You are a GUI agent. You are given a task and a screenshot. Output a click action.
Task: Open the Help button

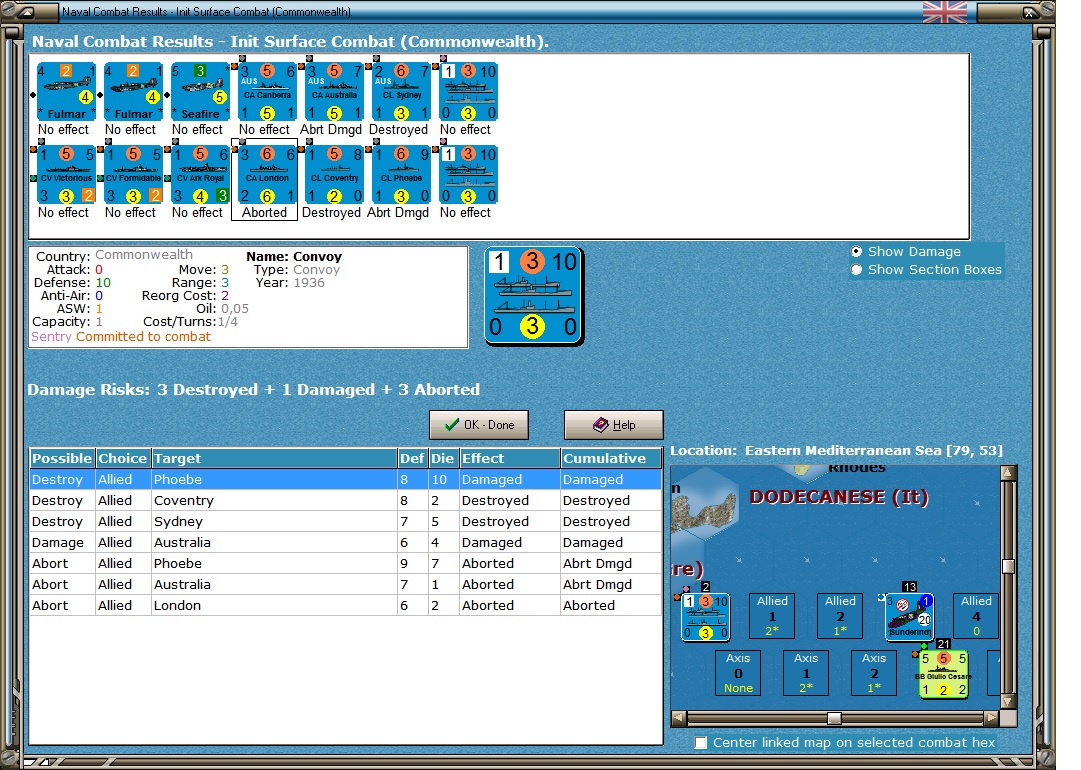pyautogui.click(x=614, y=425)
